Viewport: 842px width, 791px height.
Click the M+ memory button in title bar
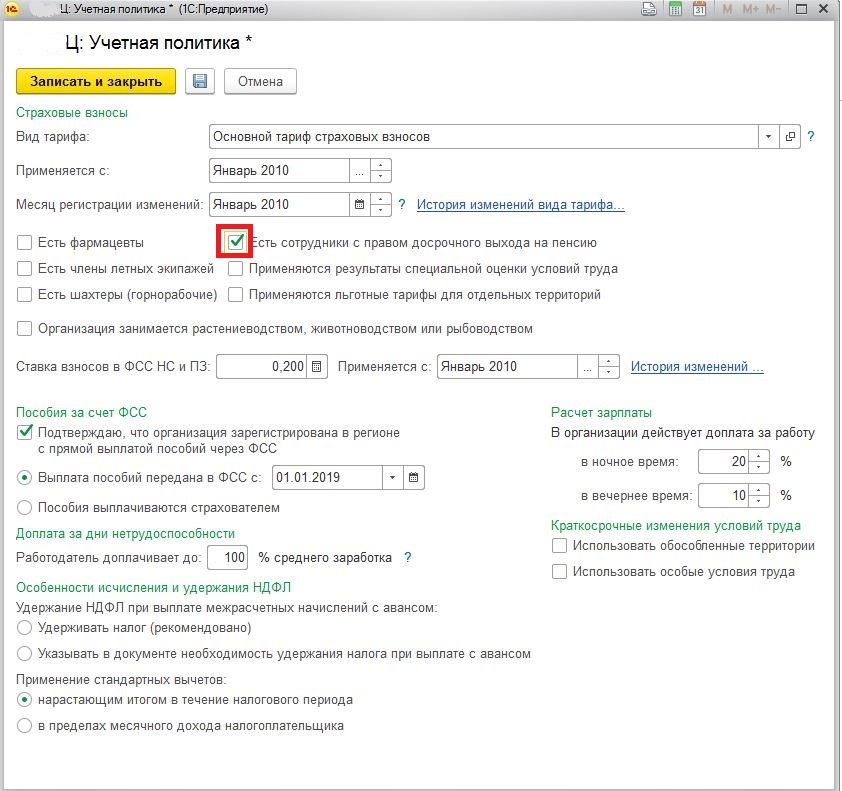(x=750, y=9)
